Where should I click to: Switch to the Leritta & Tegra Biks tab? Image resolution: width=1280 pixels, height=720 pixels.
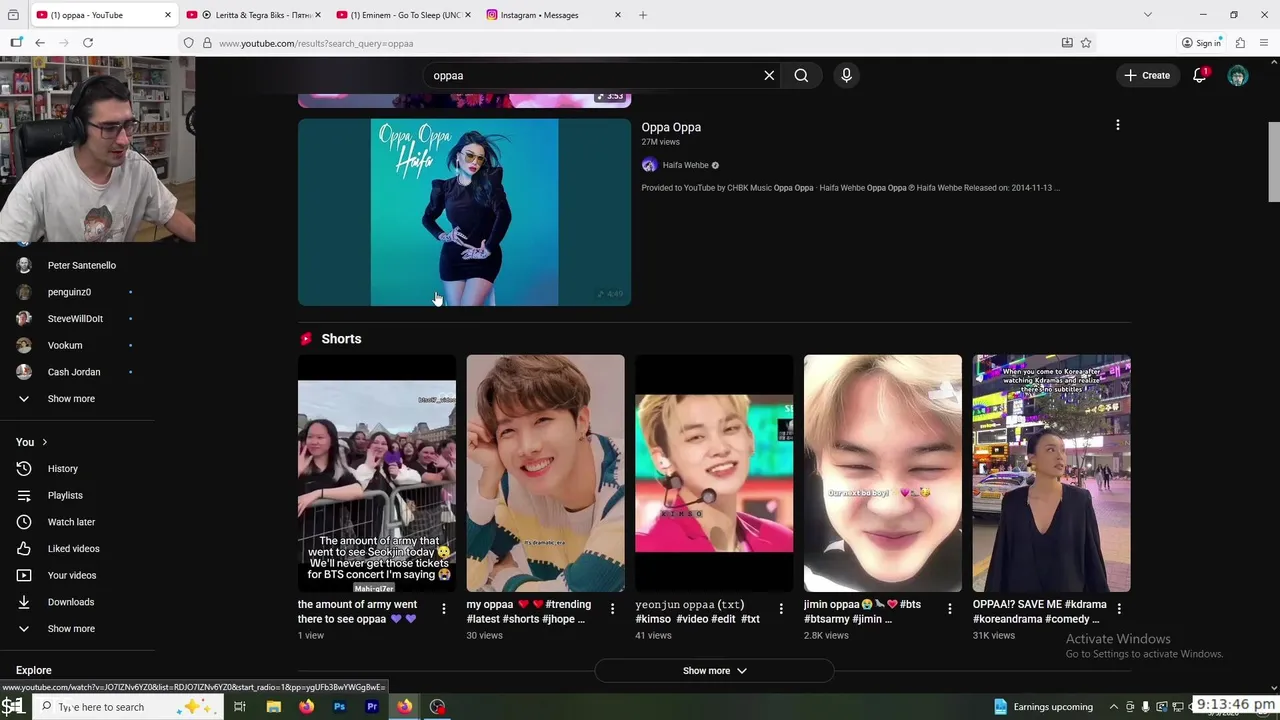coord(254,15)
